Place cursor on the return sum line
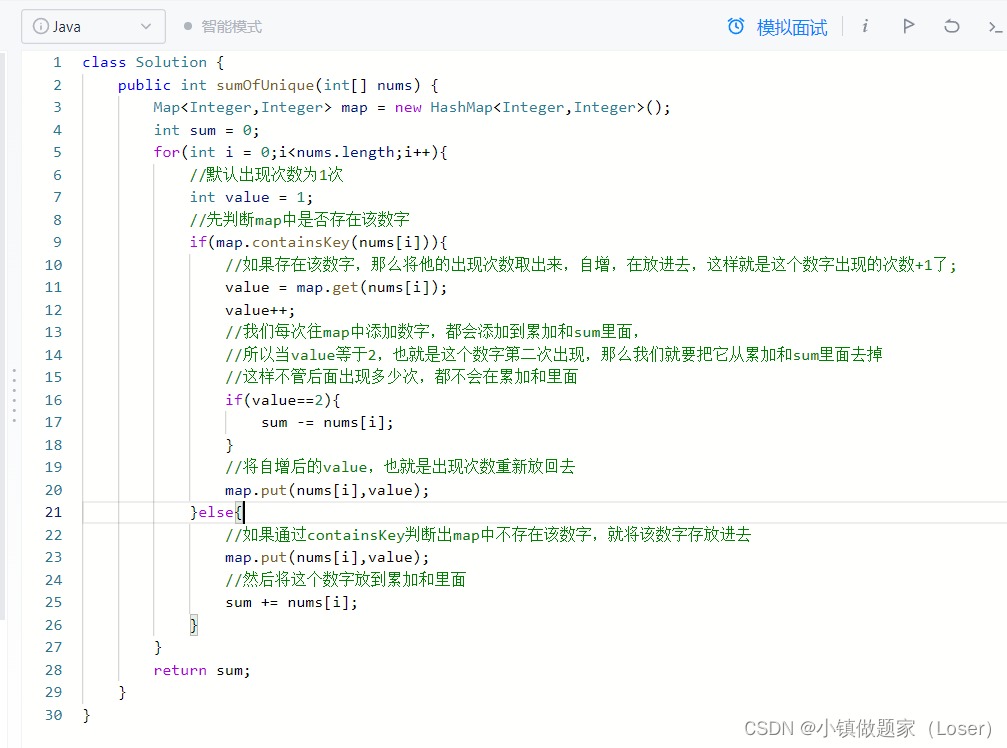Image resolution: width=1007 pixels, height=748 pixels. point(200,669)
